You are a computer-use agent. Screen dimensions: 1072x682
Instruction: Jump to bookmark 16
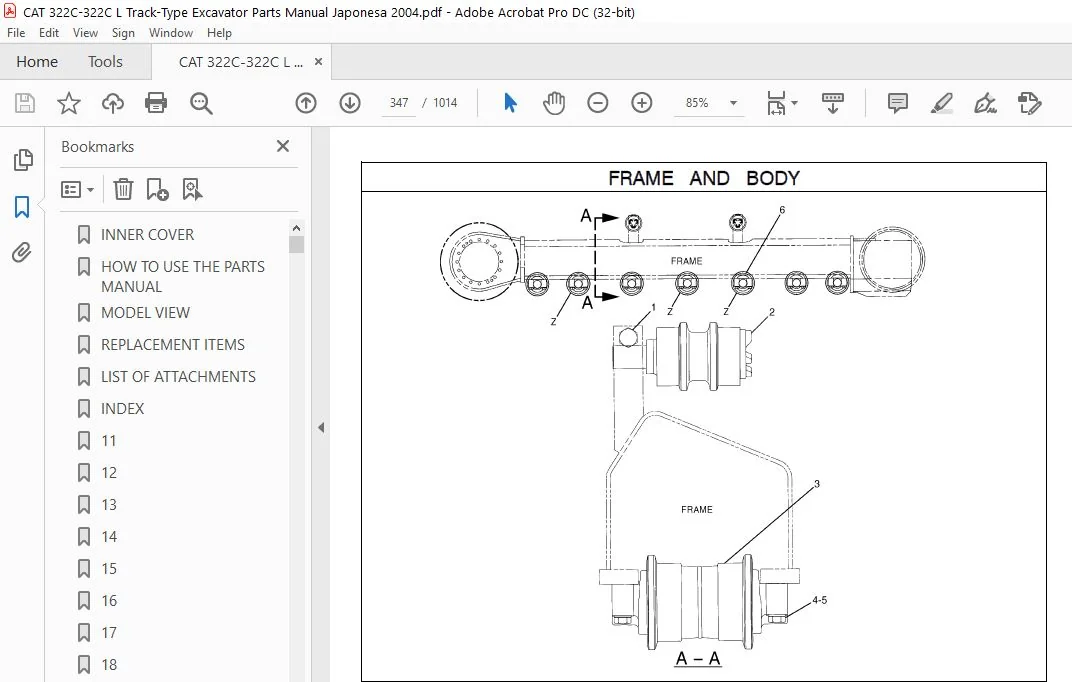(109, 601)
